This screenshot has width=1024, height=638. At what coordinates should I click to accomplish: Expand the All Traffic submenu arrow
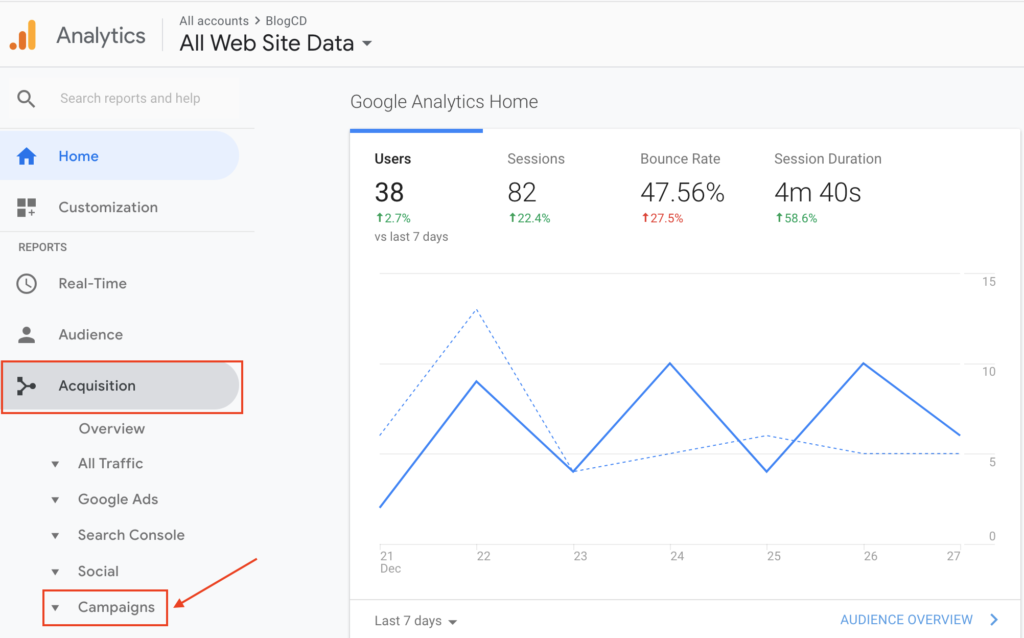tap(56, 464)
